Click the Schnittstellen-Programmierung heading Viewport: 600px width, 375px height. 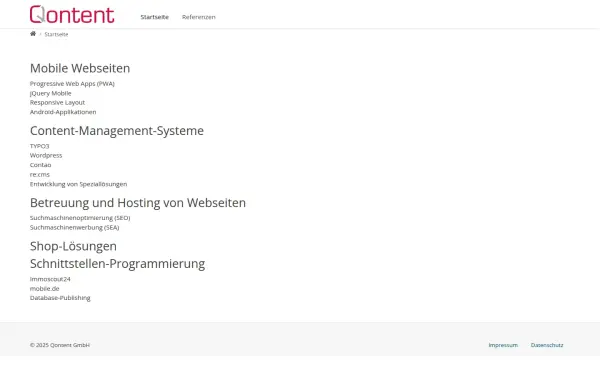[117, 264]
